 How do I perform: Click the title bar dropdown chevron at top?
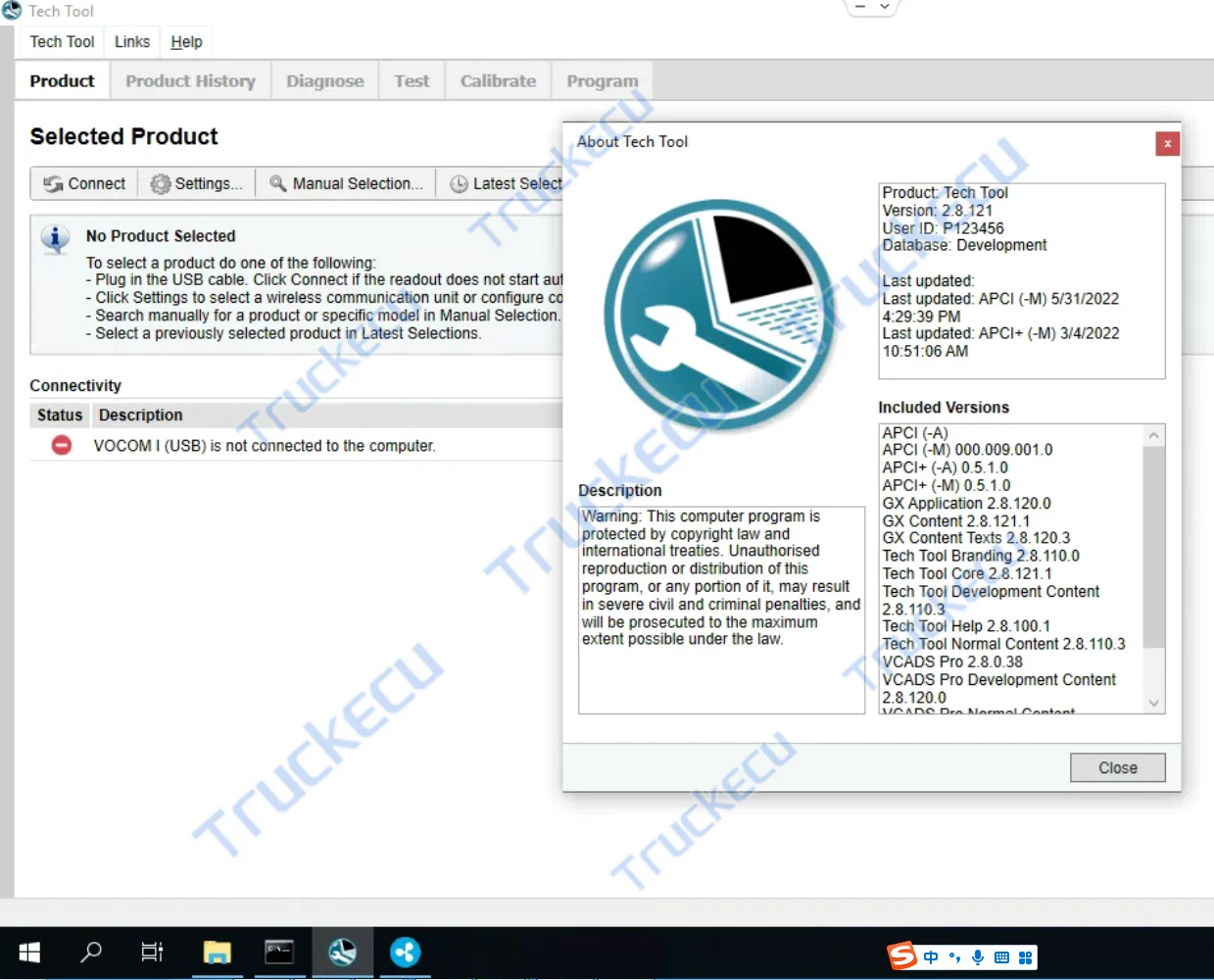tap(885, 7)
